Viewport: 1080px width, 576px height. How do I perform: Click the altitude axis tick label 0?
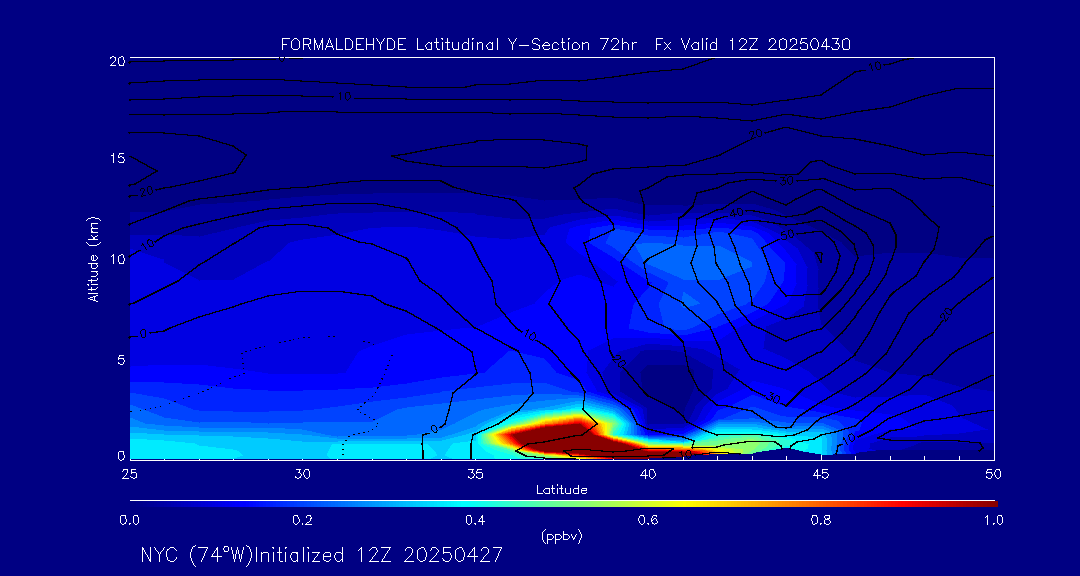pos(120,455)
